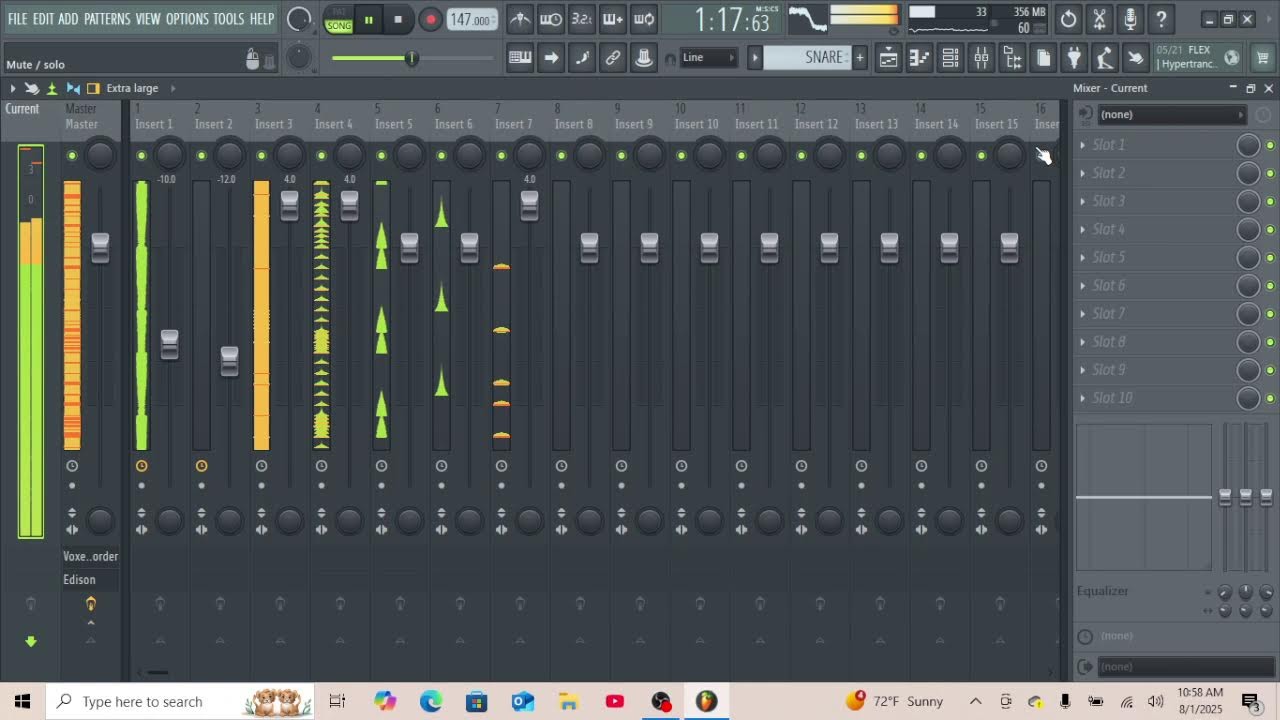Mute Insert 1 using its green LED
This screenshot has height=720, width=1280.
pos(141,155)
